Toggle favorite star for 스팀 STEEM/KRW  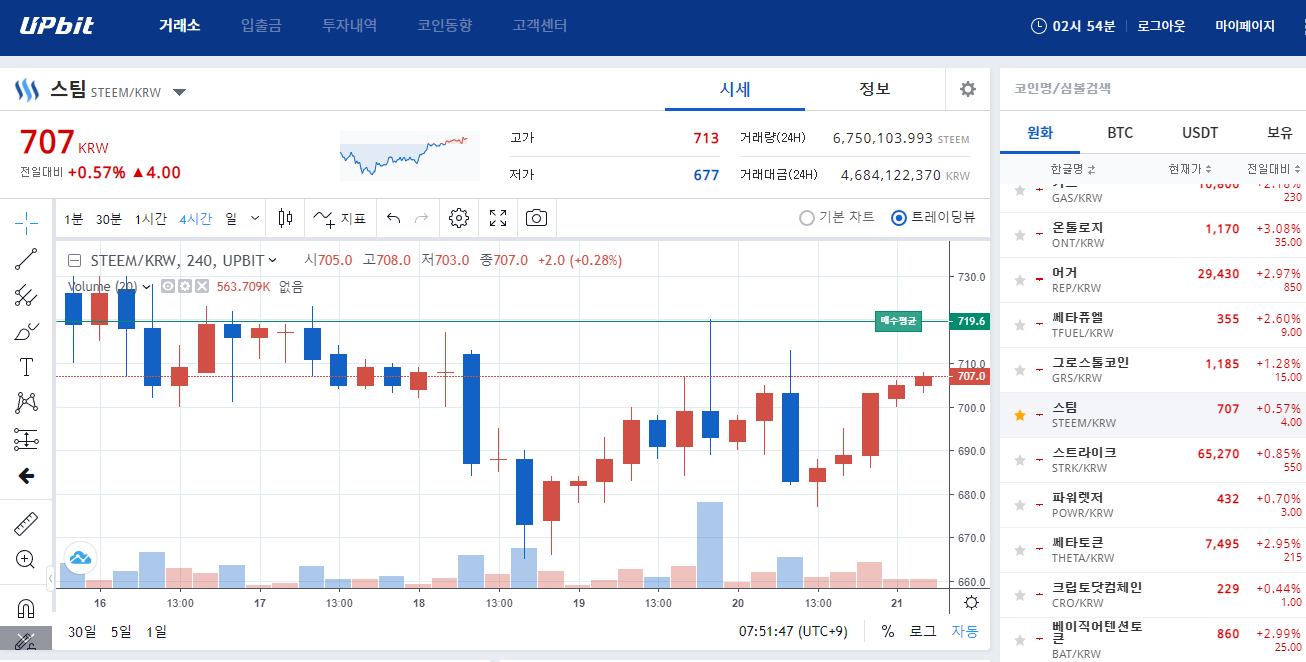[x=1020, y=415]
